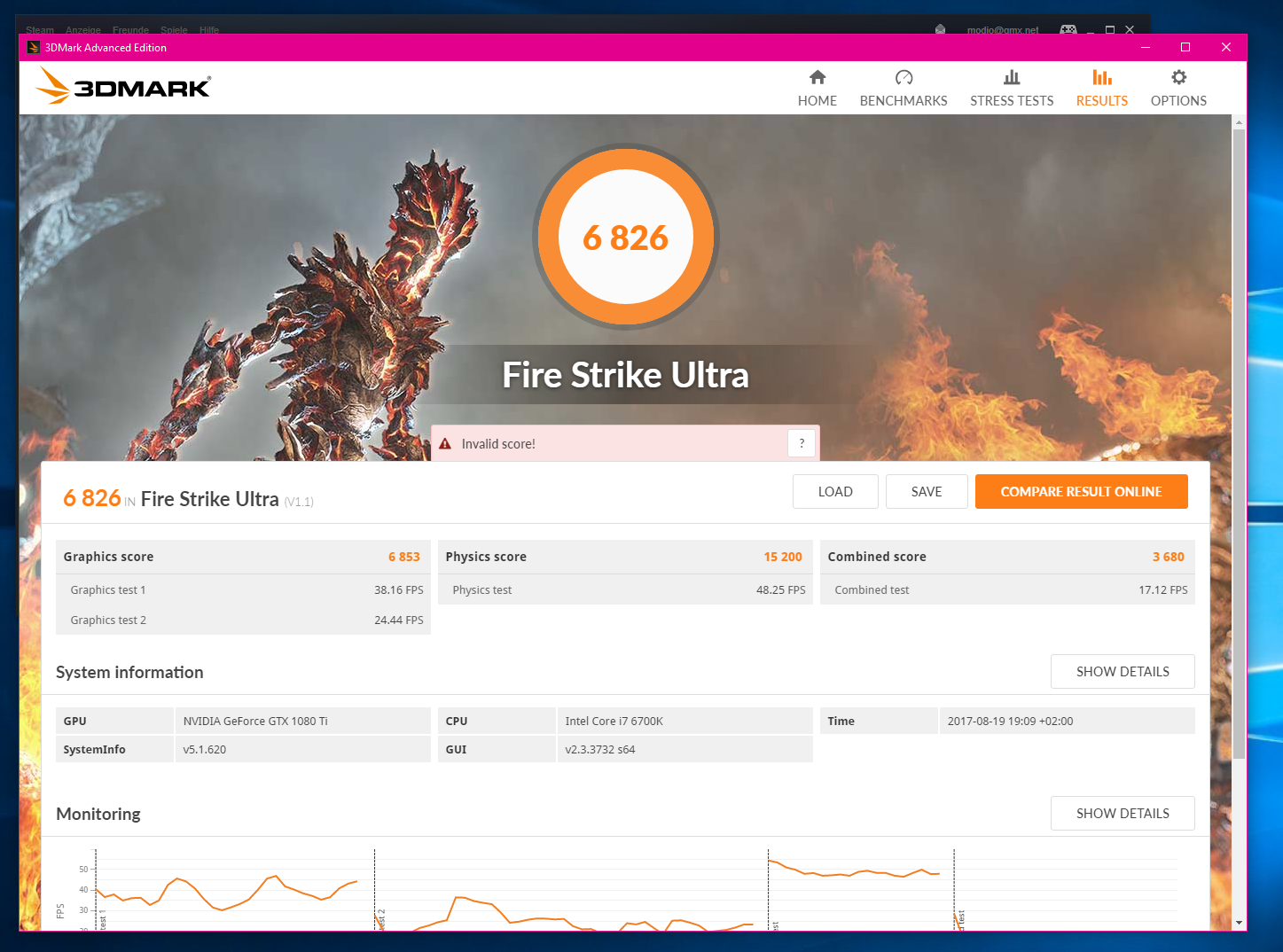The width and height of the screenshot is (1283, 952).
Task: Click the Intel Core i7 6700K value
Action: pyautogui.click(x=614, y=722)
